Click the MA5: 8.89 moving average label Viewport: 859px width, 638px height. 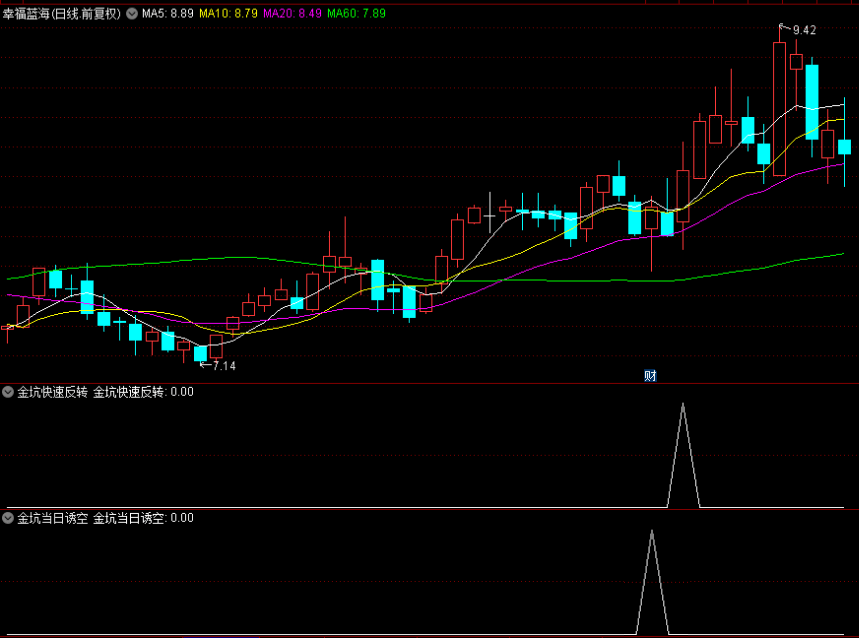[x=168, y=14]
